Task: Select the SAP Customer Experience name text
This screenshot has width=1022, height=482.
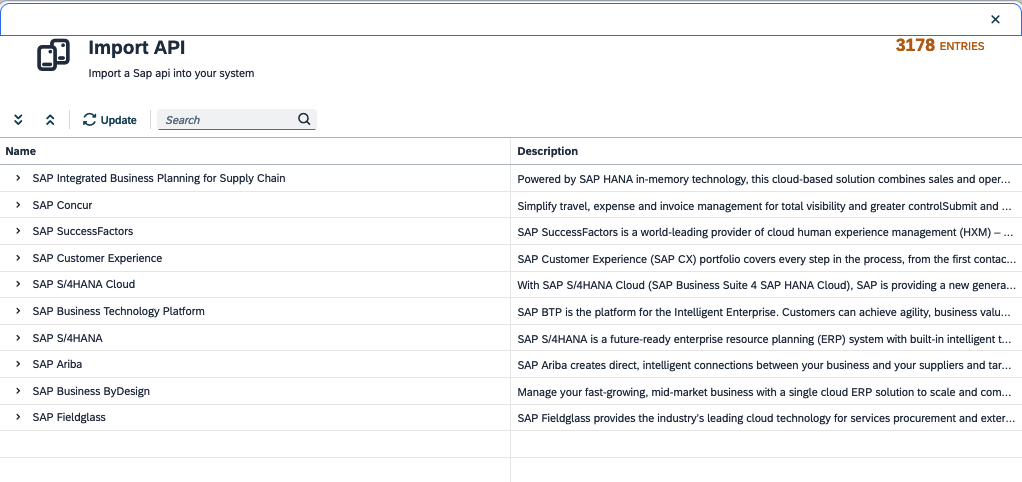Action: (97, 258)
